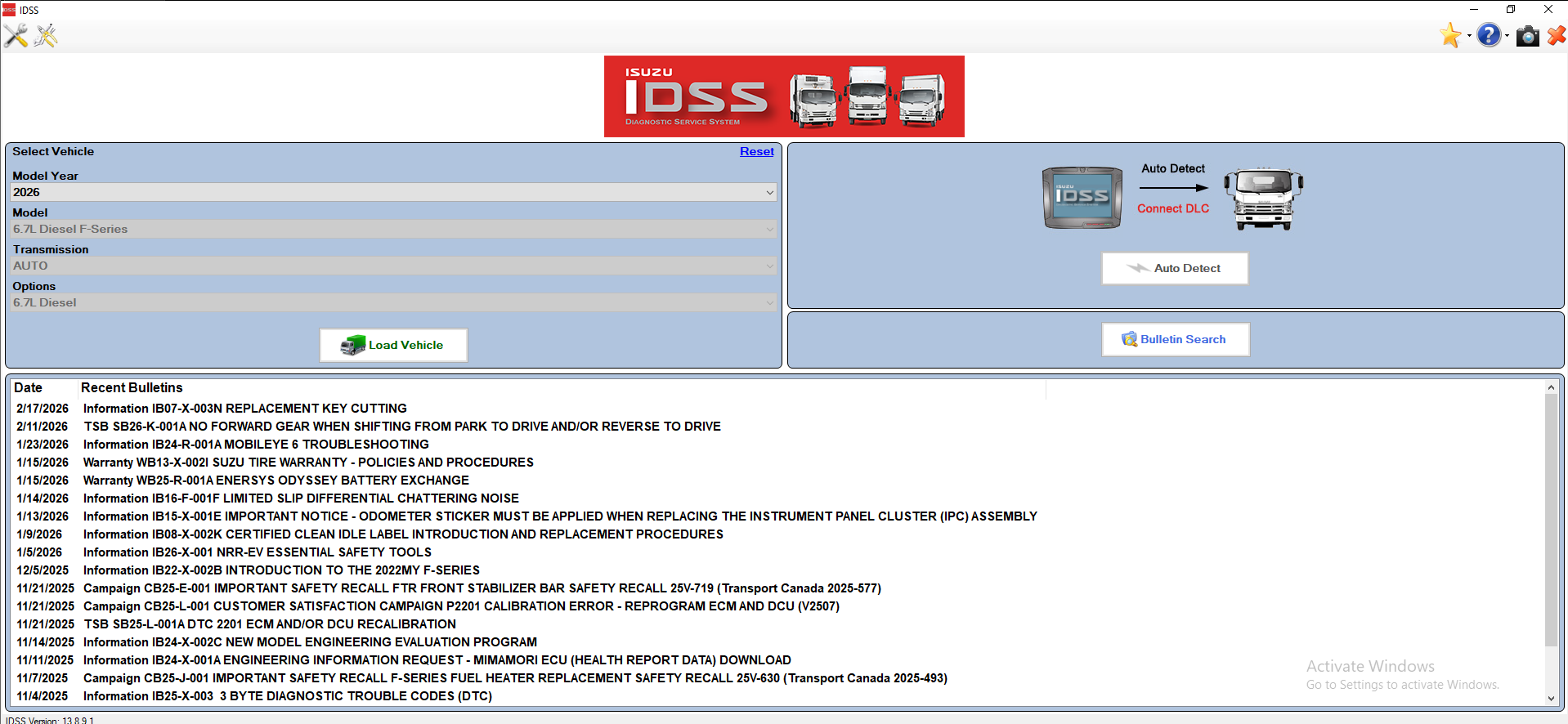The height and width of the screenshot is (724, 1568).
Task: Open bulletin IB07-X-003N Replacement Key Cutting
Action: click(x=244, y=409)
